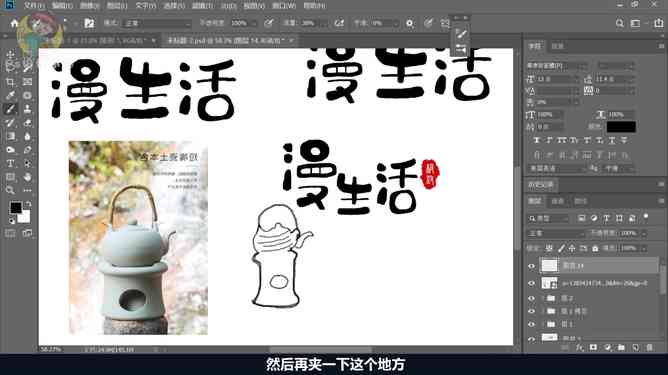
Task: Open the layer filter kind dropdown
Action: pyautogui.click(x=549, y=218)
